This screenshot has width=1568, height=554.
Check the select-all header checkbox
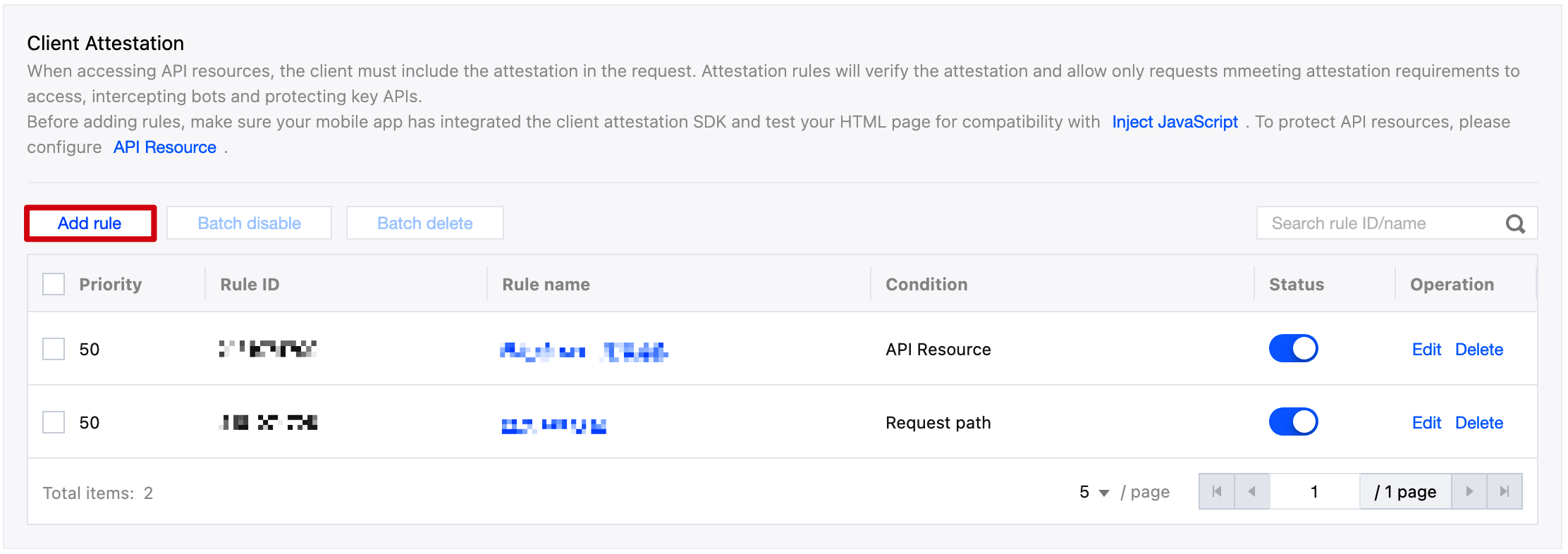54,284
